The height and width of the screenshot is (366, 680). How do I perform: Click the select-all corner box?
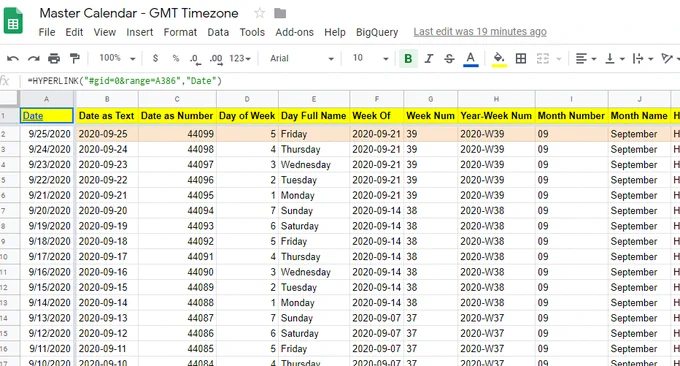(x=9, y=99)
